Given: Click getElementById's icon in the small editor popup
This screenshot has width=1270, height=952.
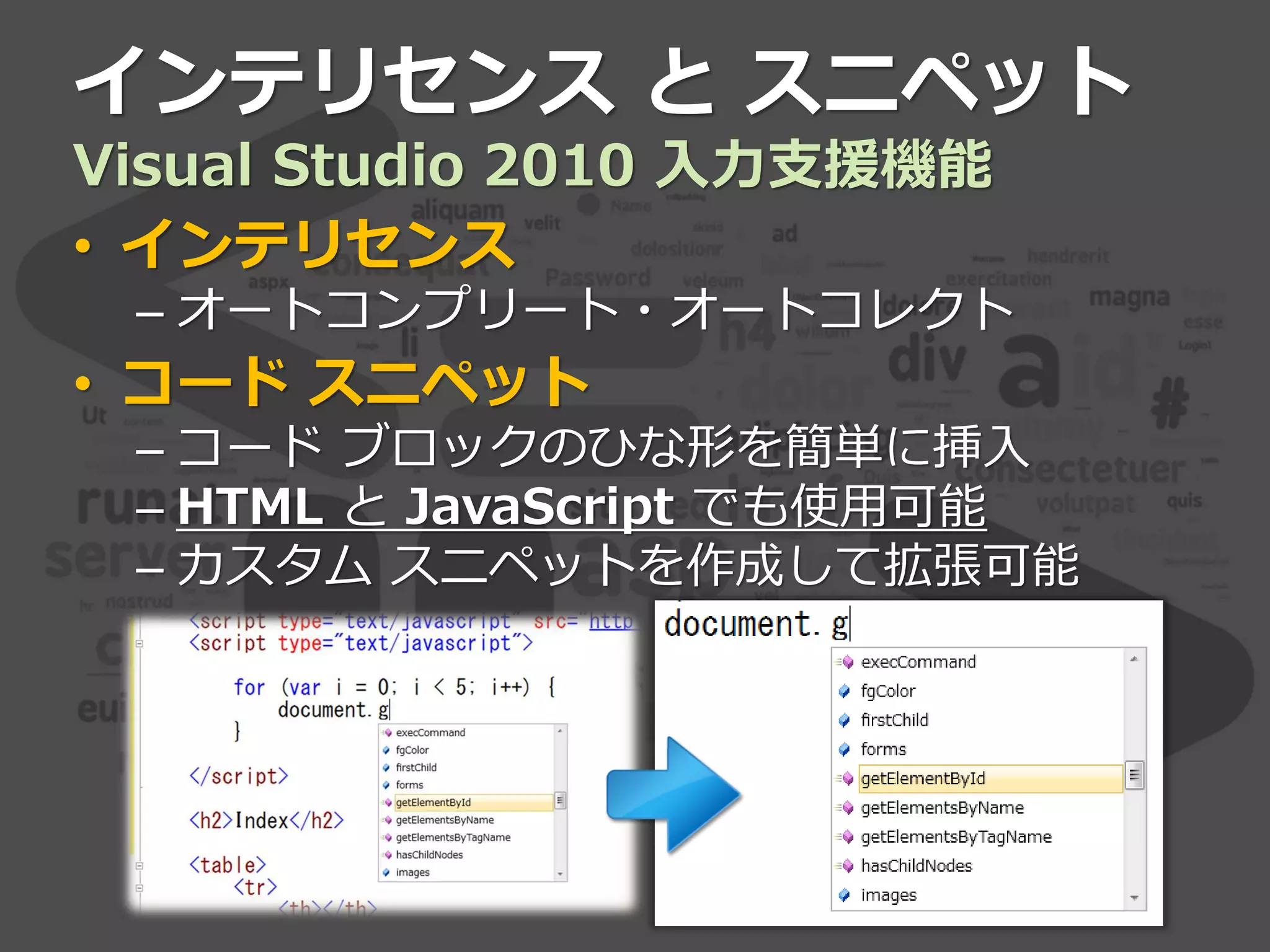Looking at the screenshot, I should point(387,803).
